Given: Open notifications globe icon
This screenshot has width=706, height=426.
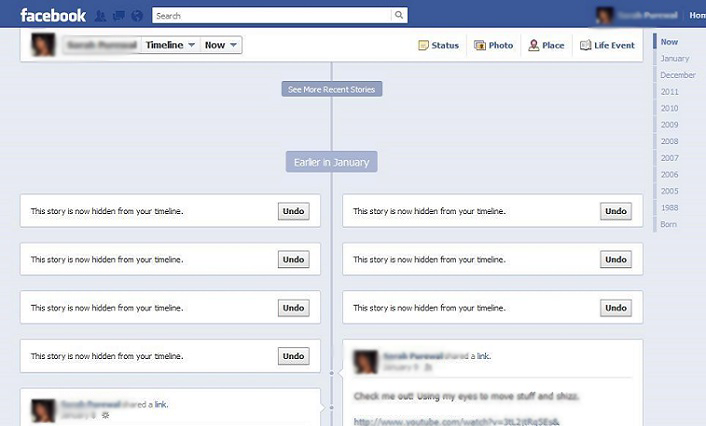Looking at the screenshot, I should click(137, 16).
